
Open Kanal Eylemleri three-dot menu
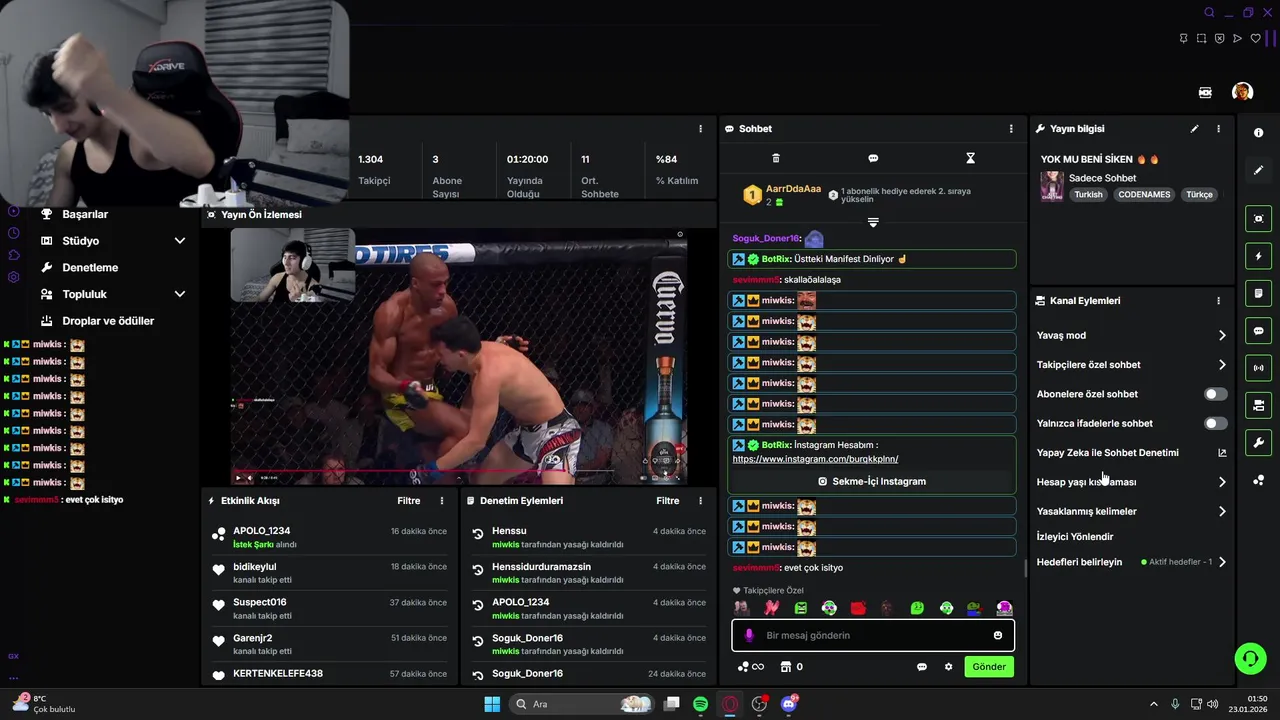(x=1218, y=301)
